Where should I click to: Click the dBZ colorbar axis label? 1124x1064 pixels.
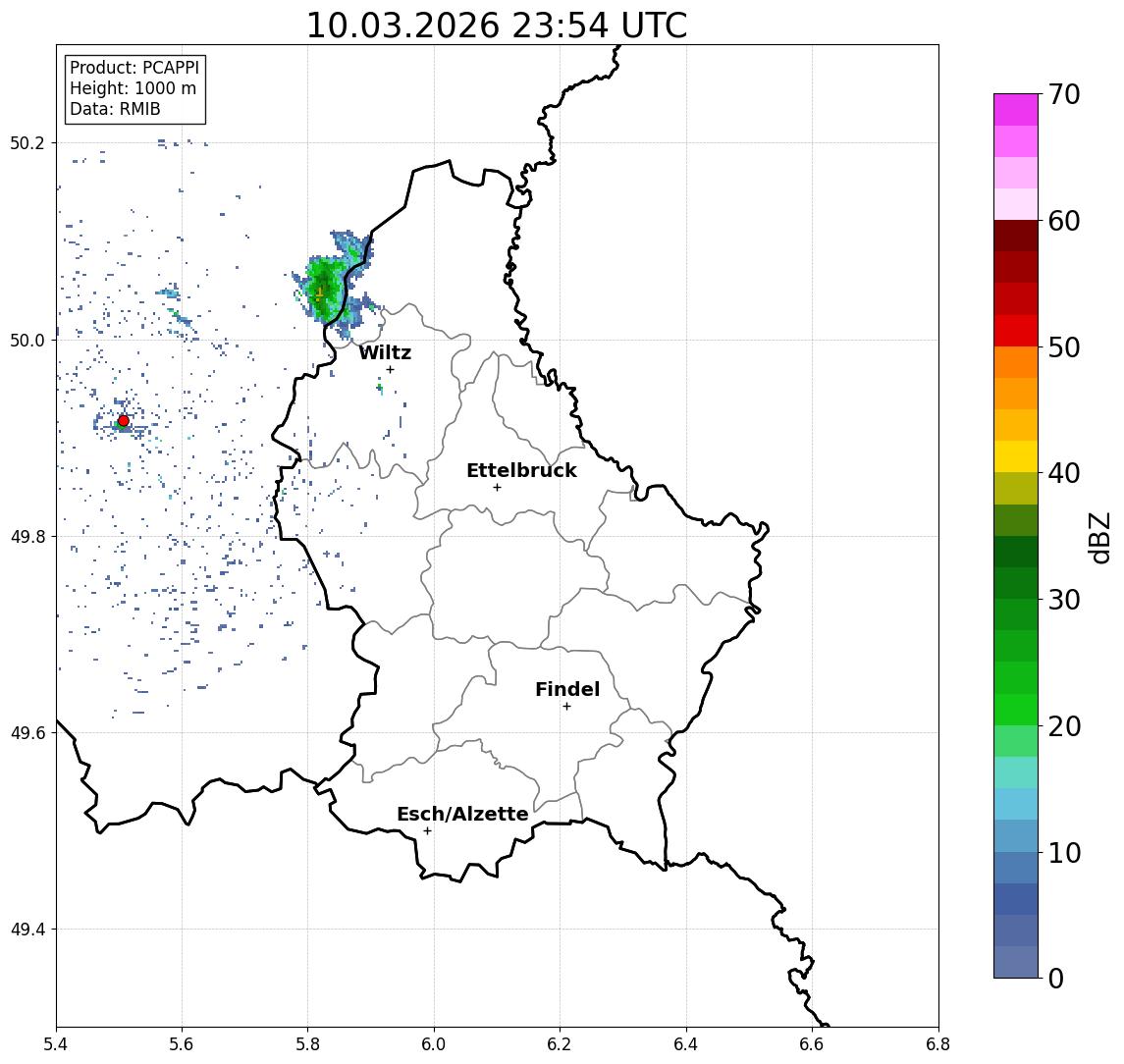coord(1100,537)
